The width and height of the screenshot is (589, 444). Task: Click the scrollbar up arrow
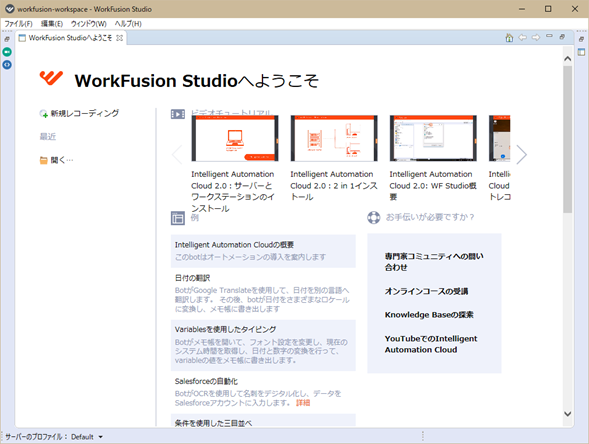click(568, 59)
